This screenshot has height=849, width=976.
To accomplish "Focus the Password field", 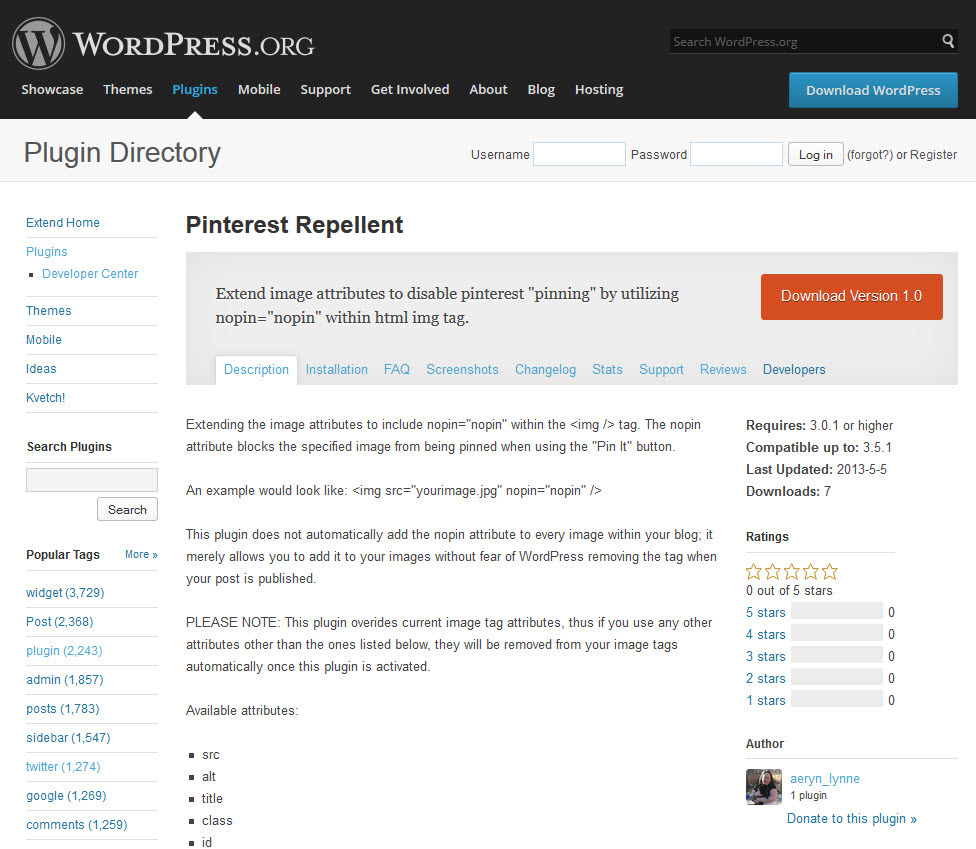I will tap(736, 154).
